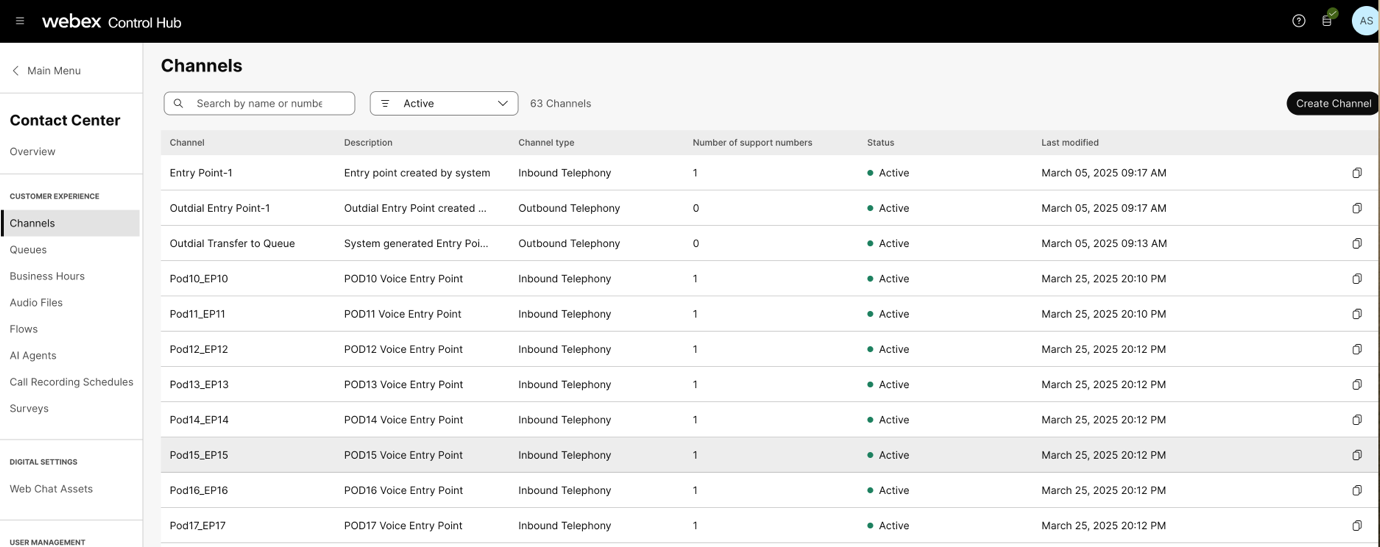The height and width of the screenshot is (547, 1380).
Task: Click copy icon for Pod10_EP10 row
Action: [1356, 279]
